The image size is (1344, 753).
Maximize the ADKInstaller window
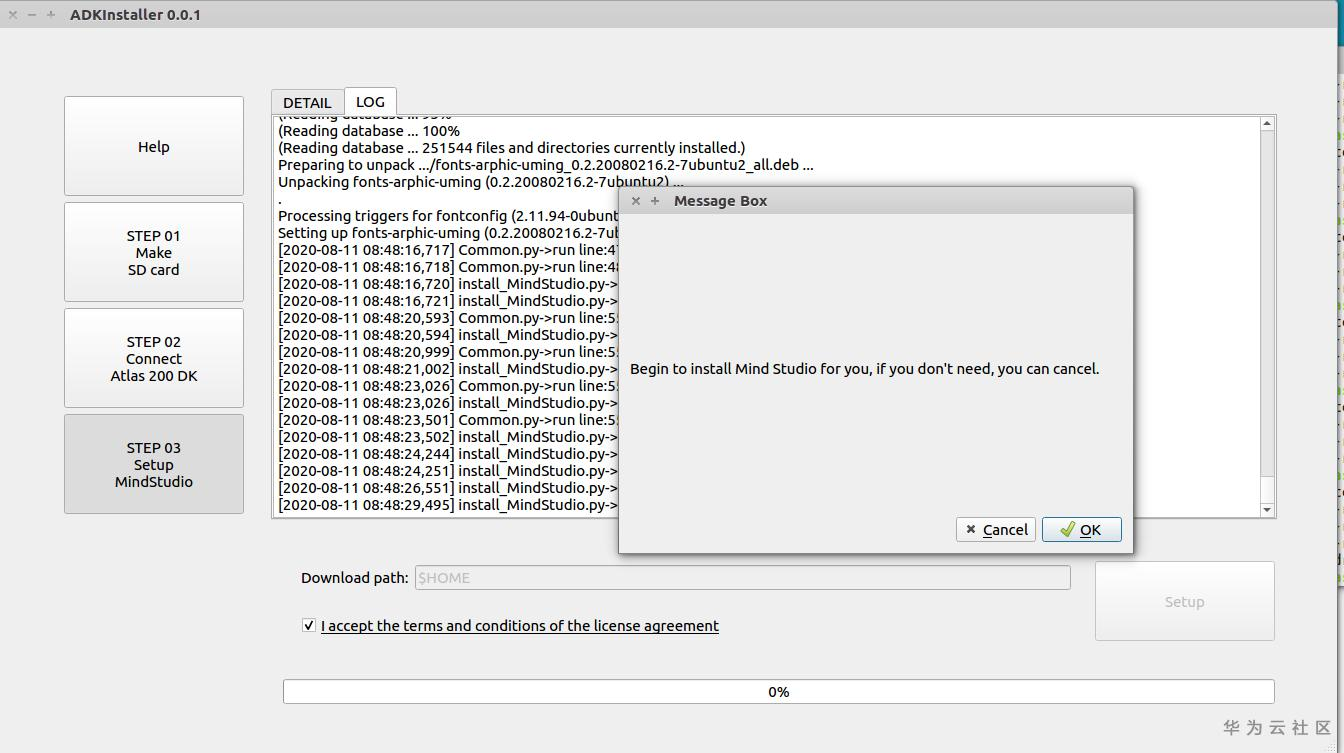tap(51, 15)
